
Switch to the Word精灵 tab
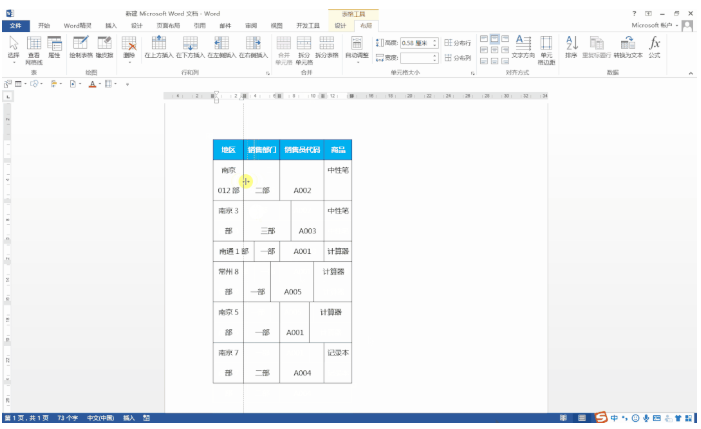(x=77, y=26)
